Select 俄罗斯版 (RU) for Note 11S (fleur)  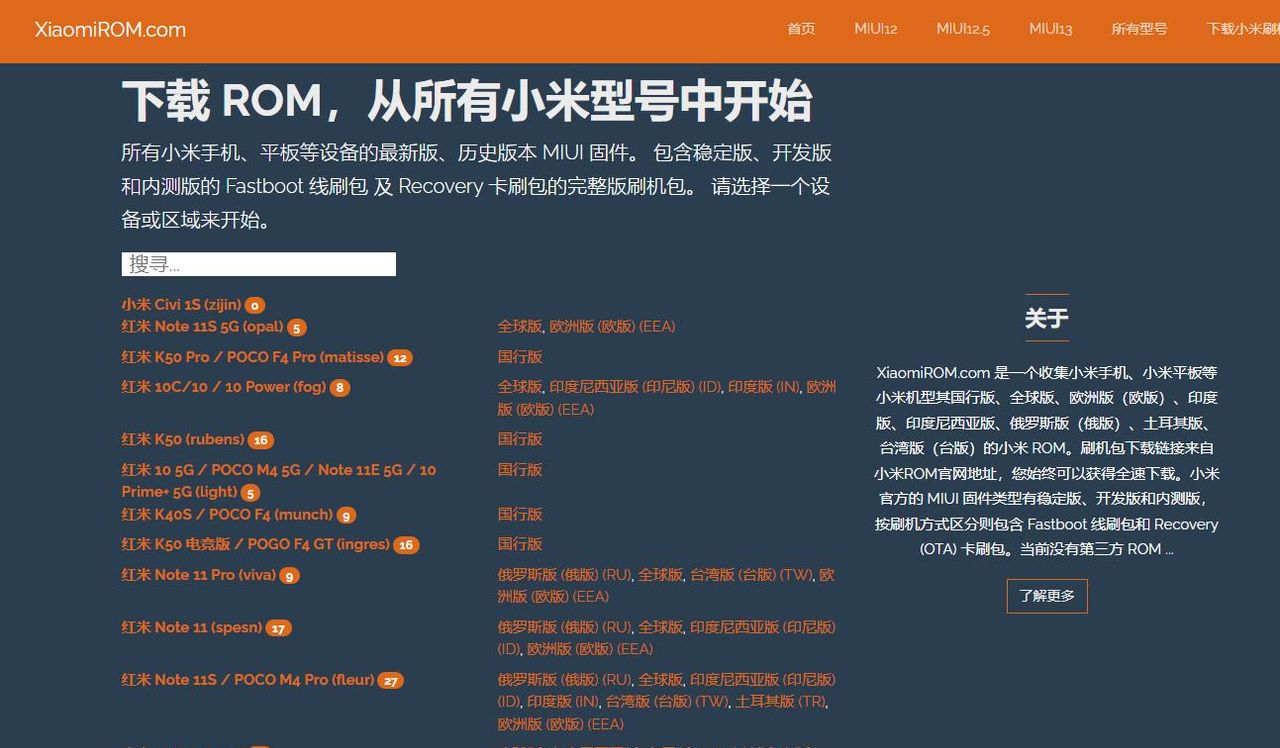click(564, 680)
